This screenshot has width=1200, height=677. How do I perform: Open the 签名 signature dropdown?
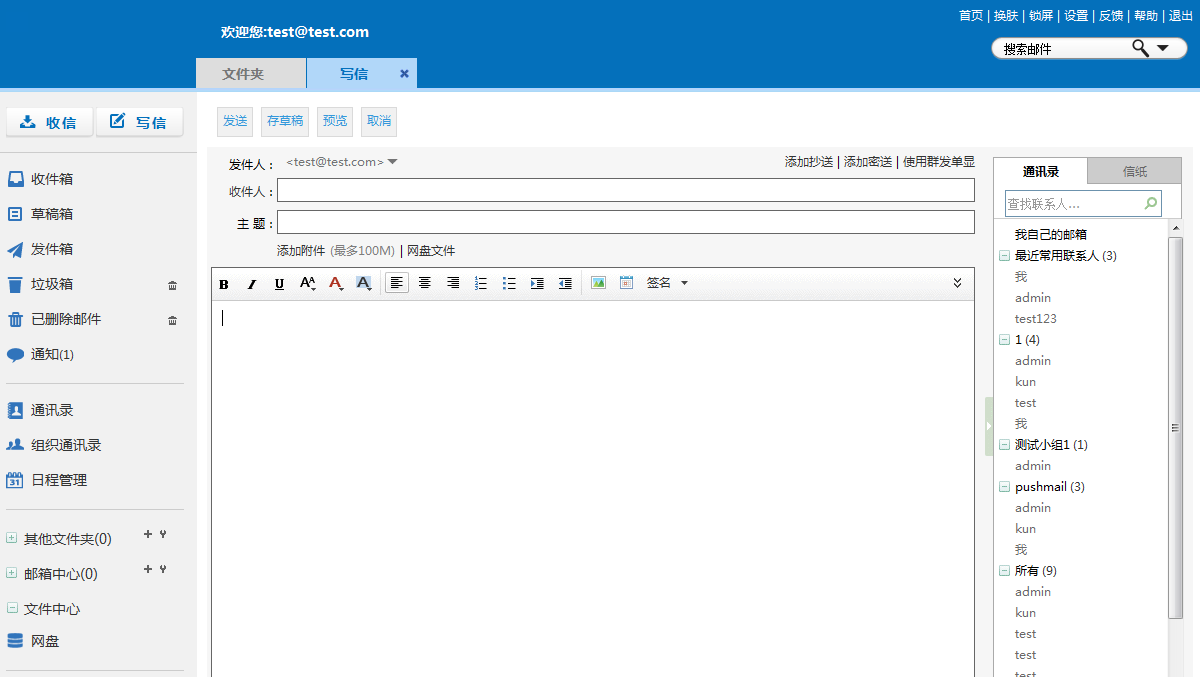tap(667, 284)
